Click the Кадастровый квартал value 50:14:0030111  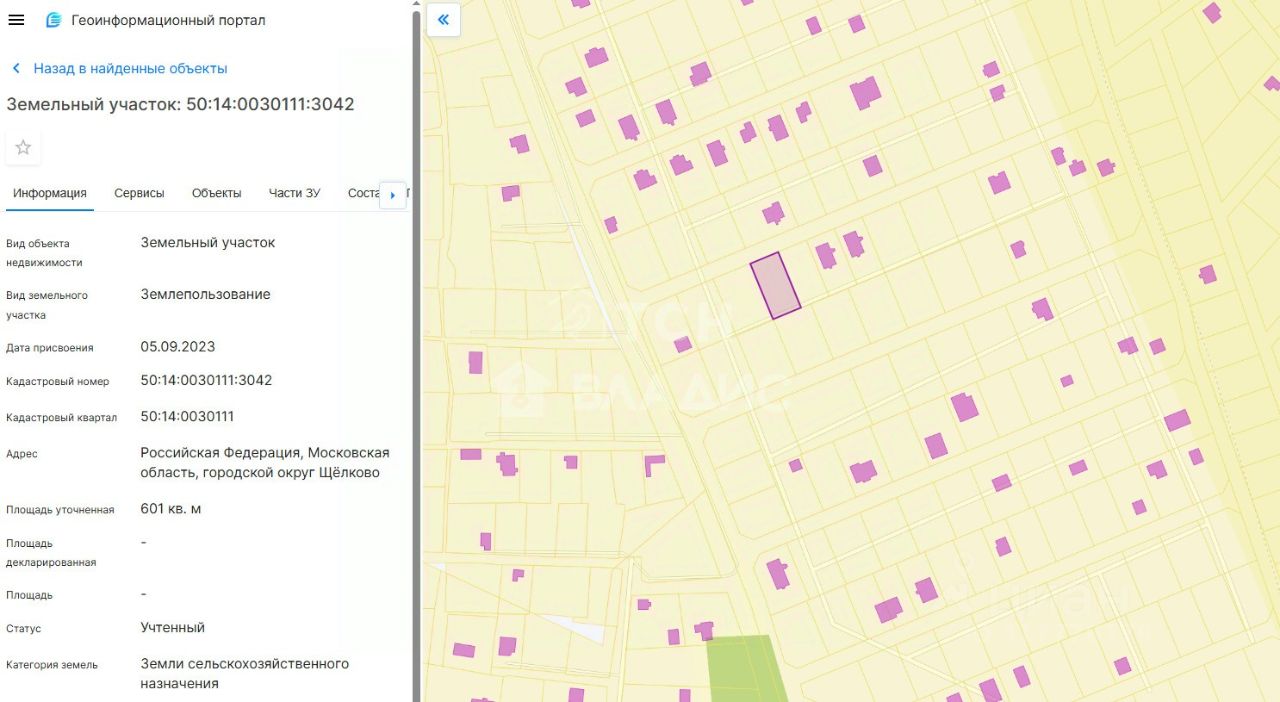coord(187,416)
